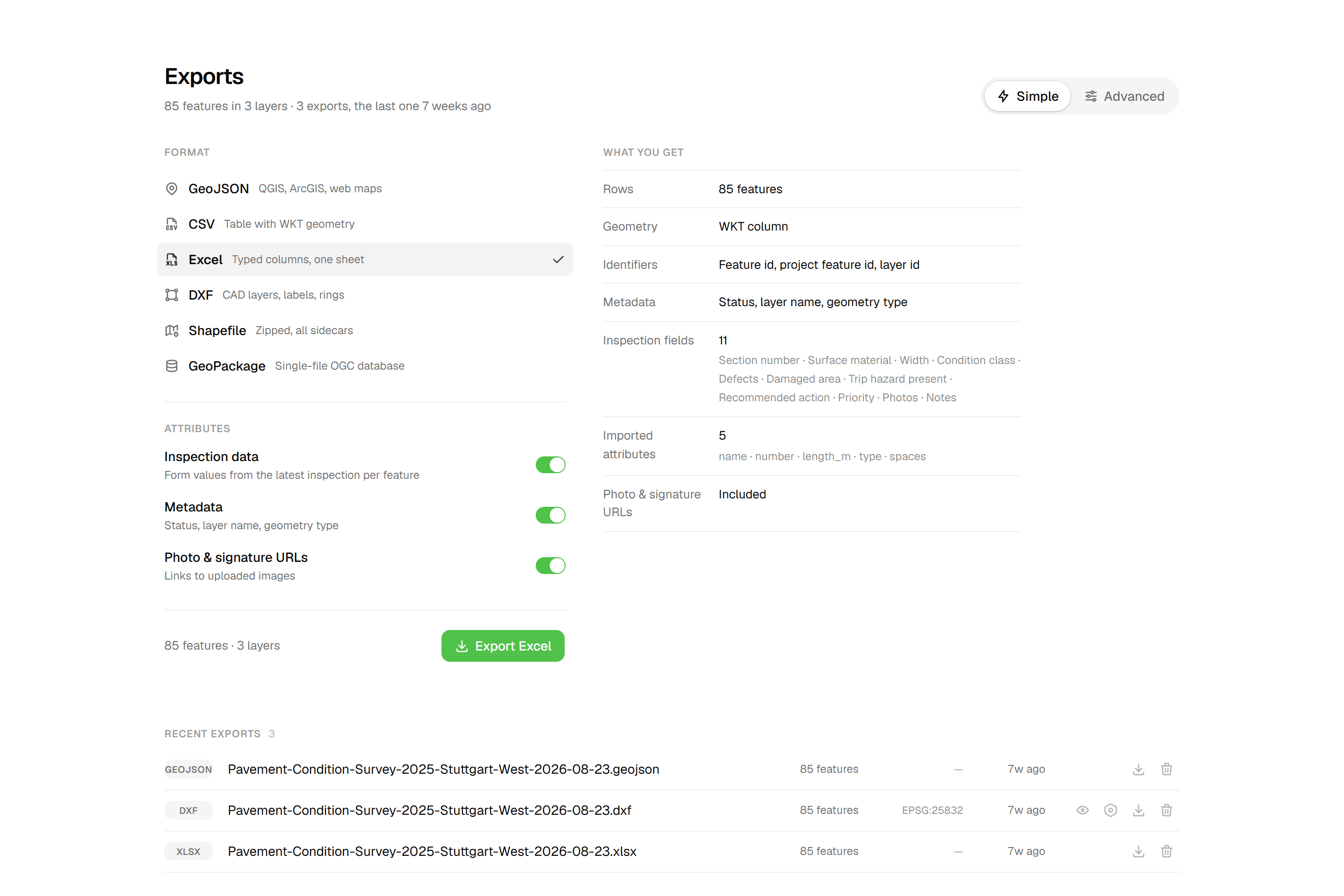Click the Excel XLS file icon

tap(171, 259)
